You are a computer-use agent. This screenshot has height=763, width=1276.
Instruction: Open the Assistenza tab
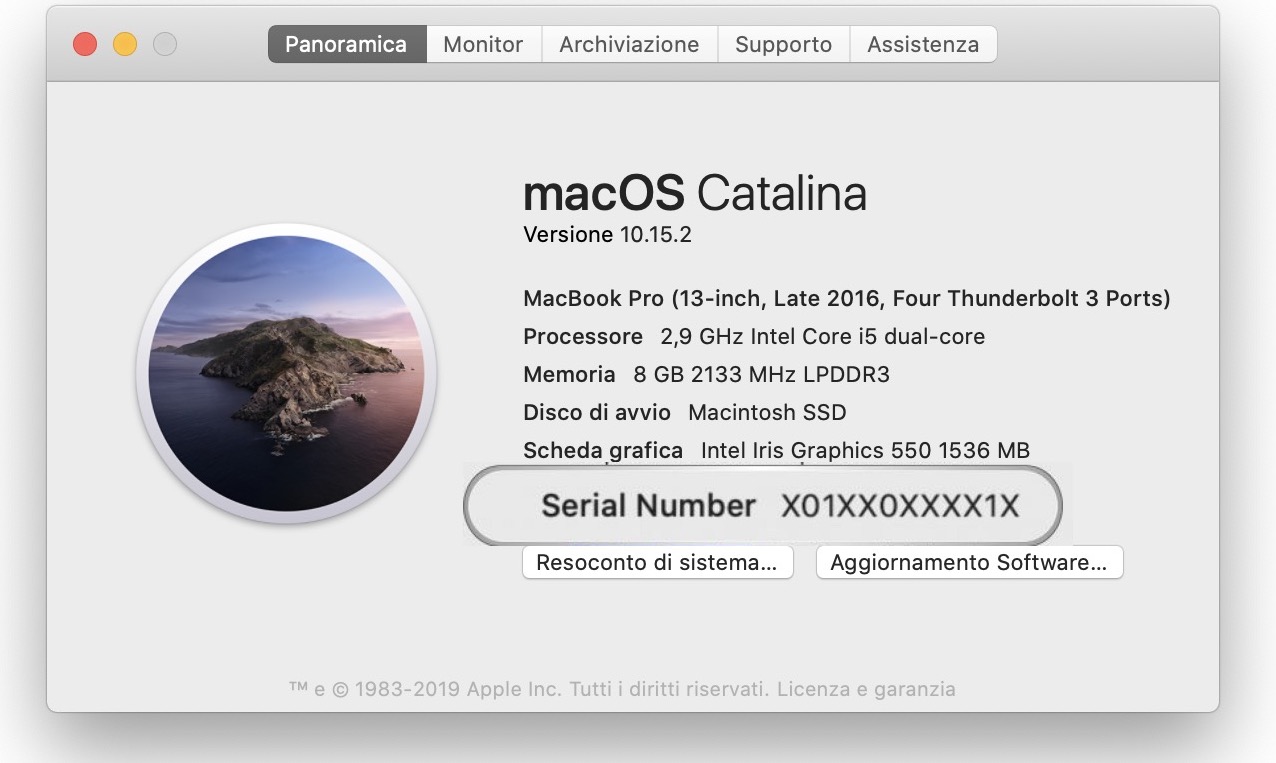(x=922, y=44)
